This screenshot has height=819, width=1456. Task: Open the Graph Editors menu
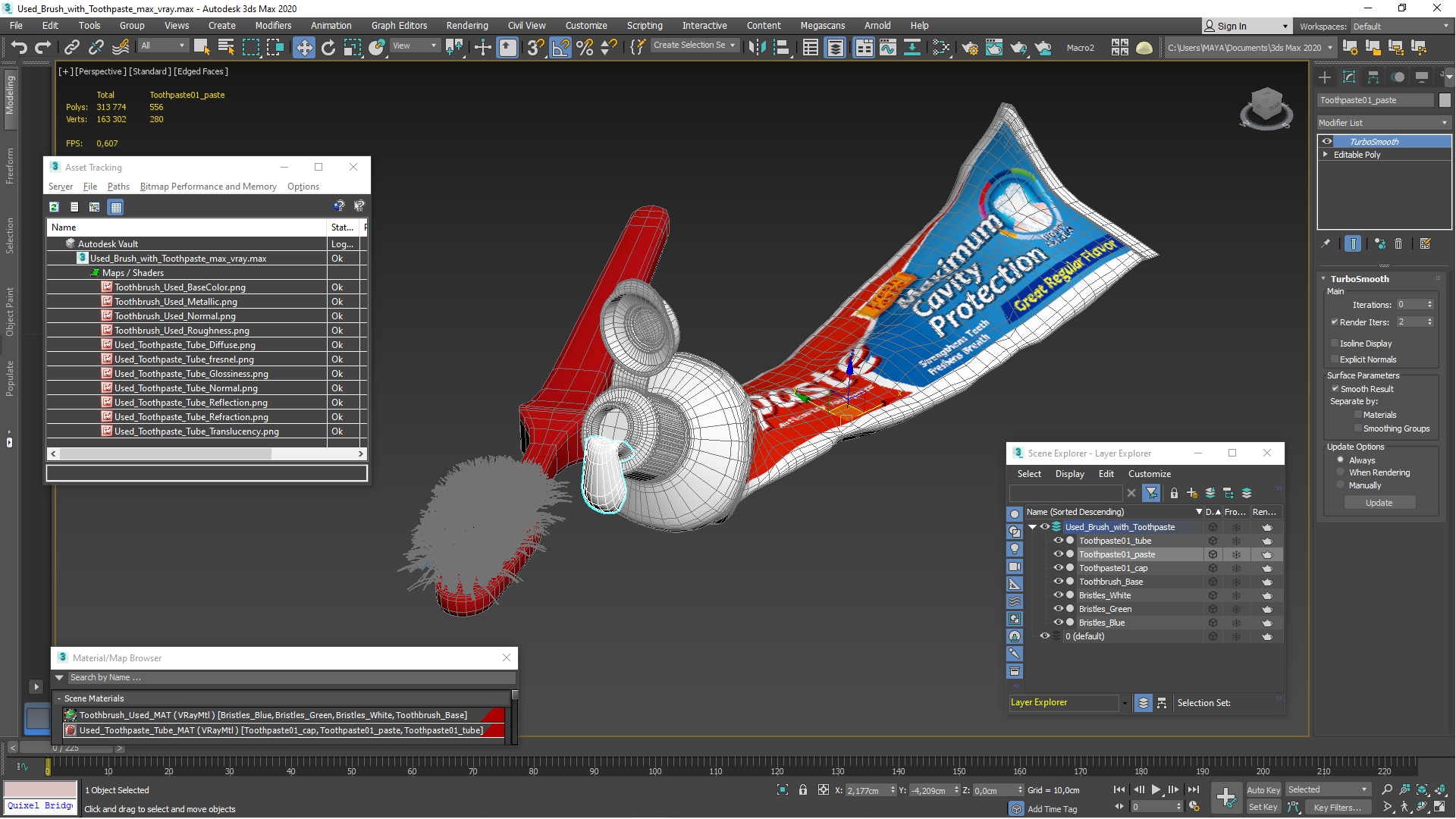pos(399,25)
